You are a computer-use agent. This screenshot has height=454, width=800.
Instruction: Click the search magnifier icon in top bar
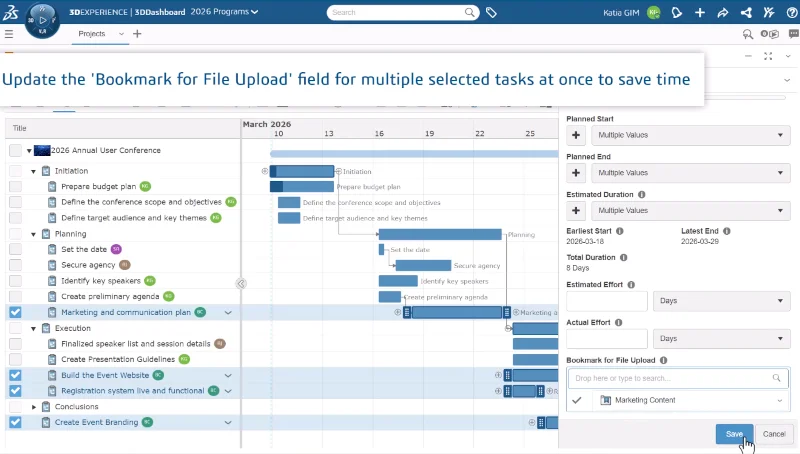click(469, 12)
